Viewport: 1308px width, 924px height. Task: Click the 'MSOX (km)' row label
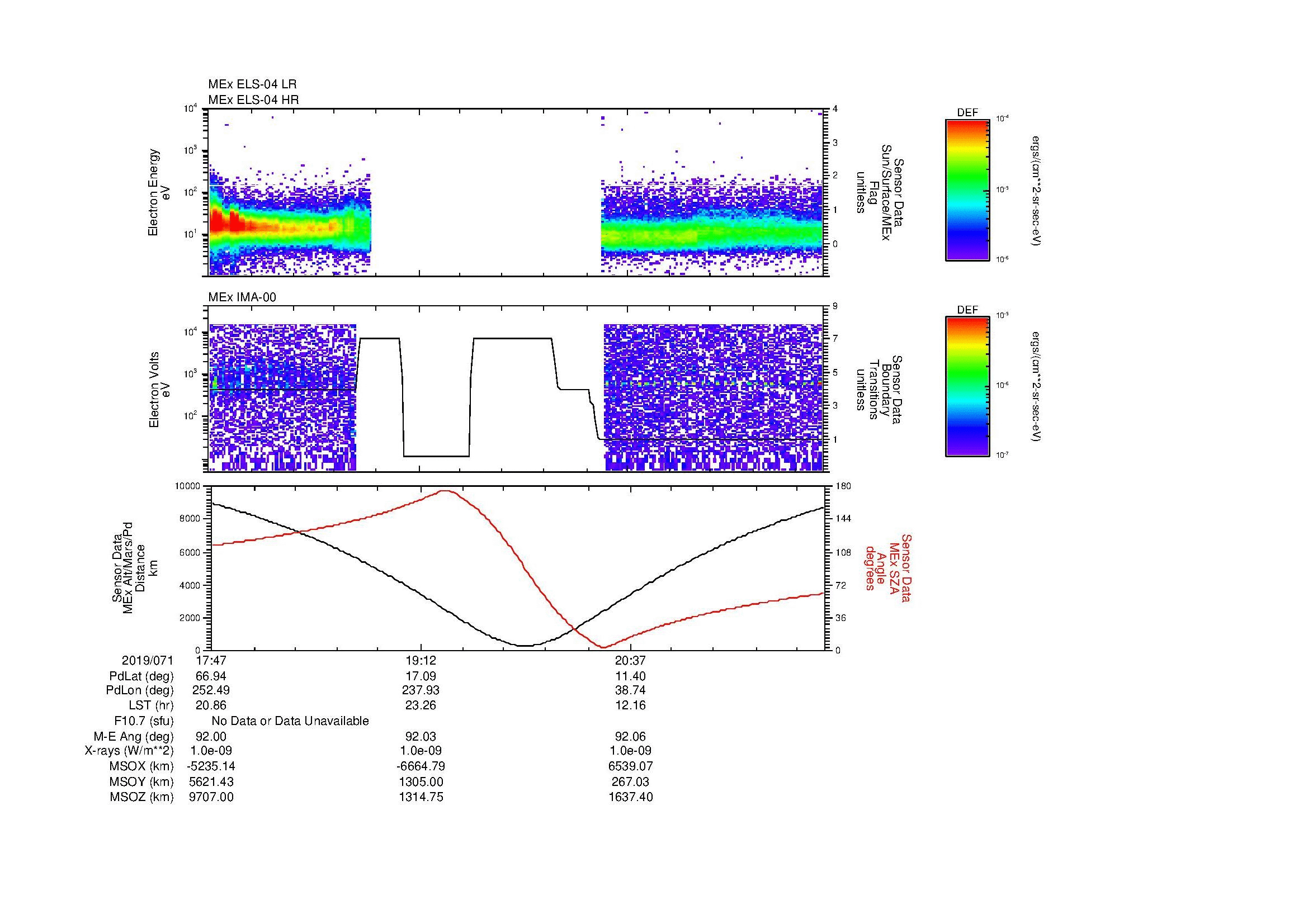click(x=142, y=766)
